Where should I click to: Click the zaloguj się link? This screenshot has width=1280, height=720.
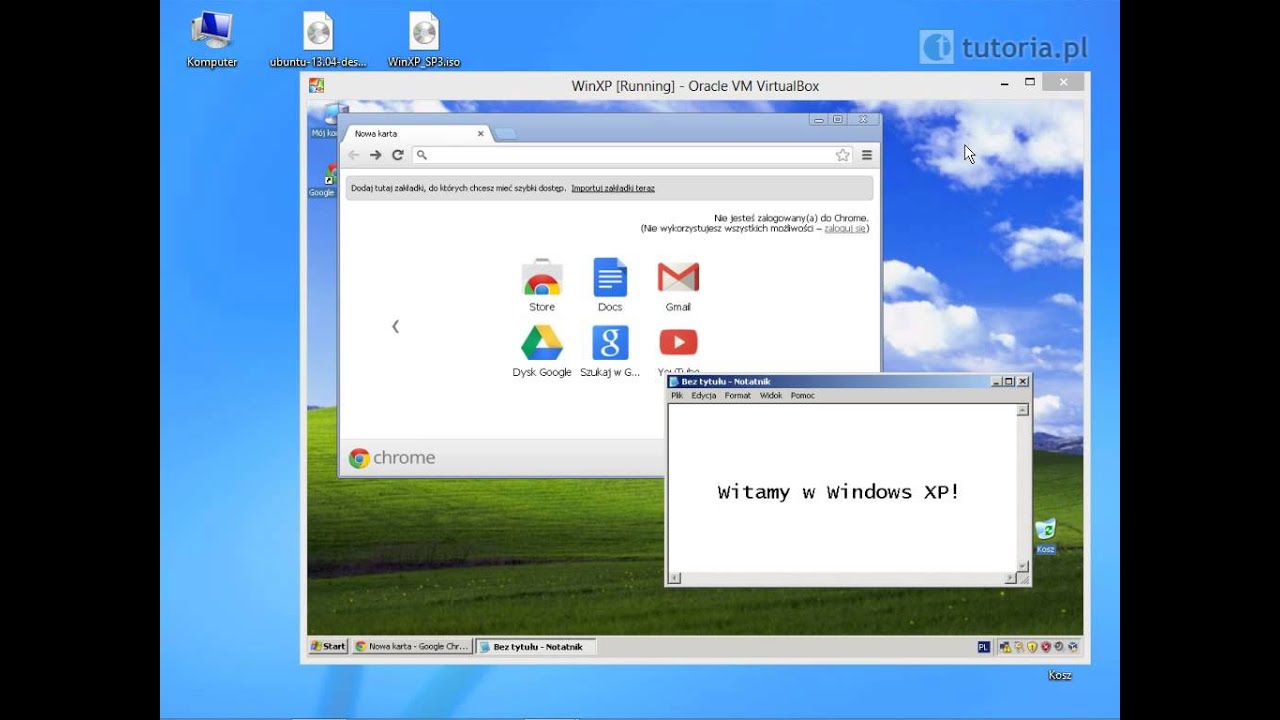[845, 228]
